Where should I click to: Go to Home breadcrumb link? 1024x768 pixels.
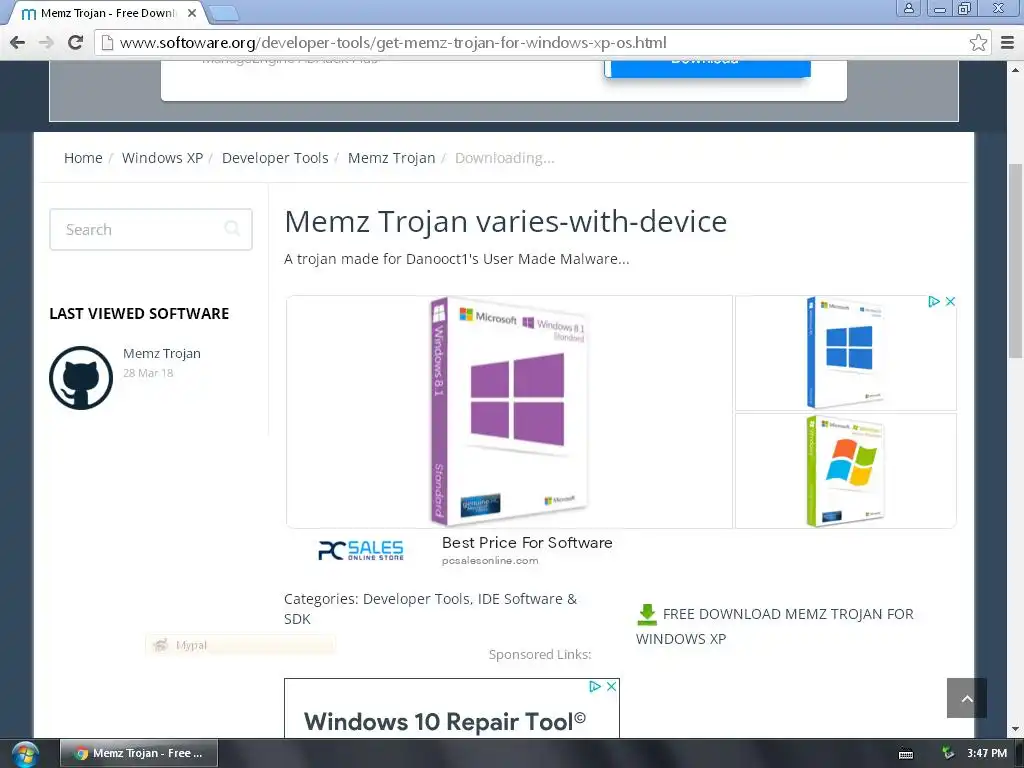83,158
